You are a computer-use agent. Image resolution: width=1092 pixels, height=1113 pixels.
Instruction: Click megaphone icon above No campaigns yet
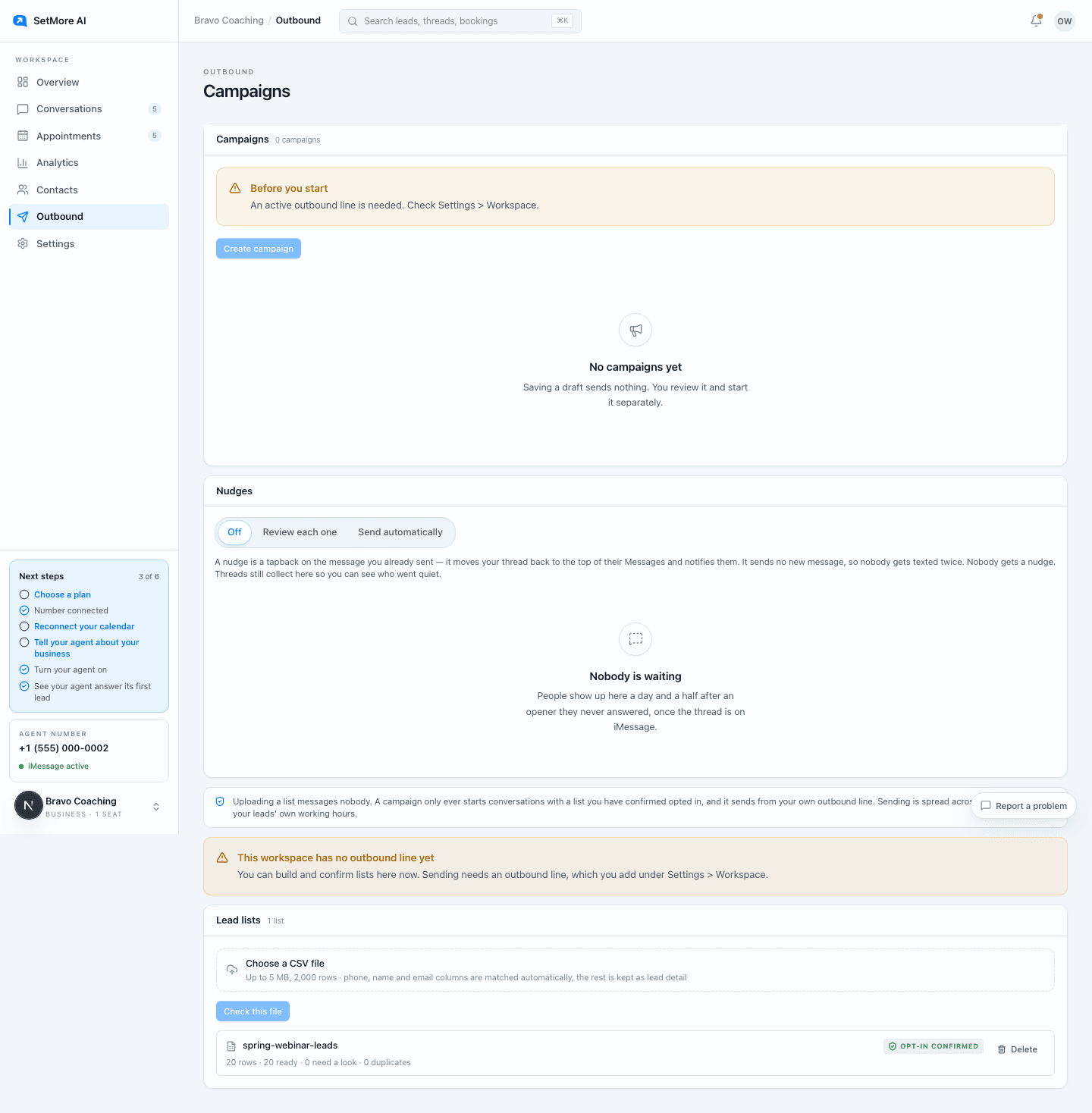point(635,330)
